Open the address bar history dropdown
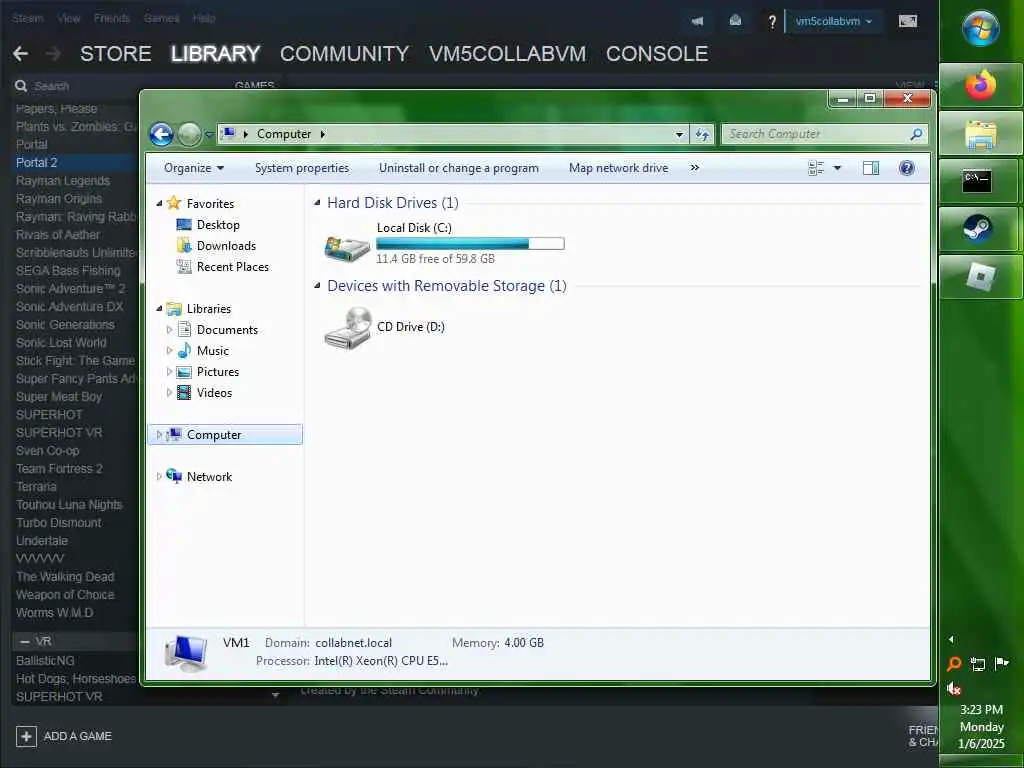Screen dimensions: 1024x768 click(679, 135)
